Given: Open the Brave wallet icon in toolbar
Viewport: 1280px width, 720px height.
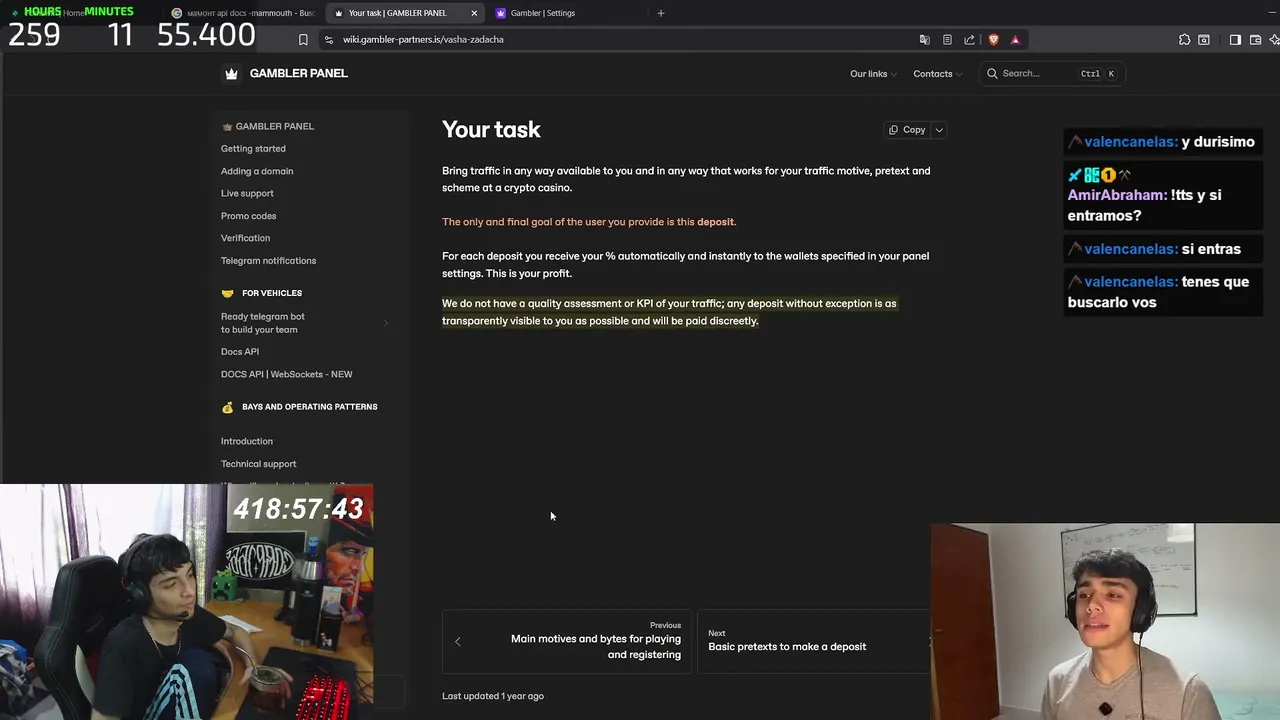Looking at the screenshot, I should pos(1255,40).
